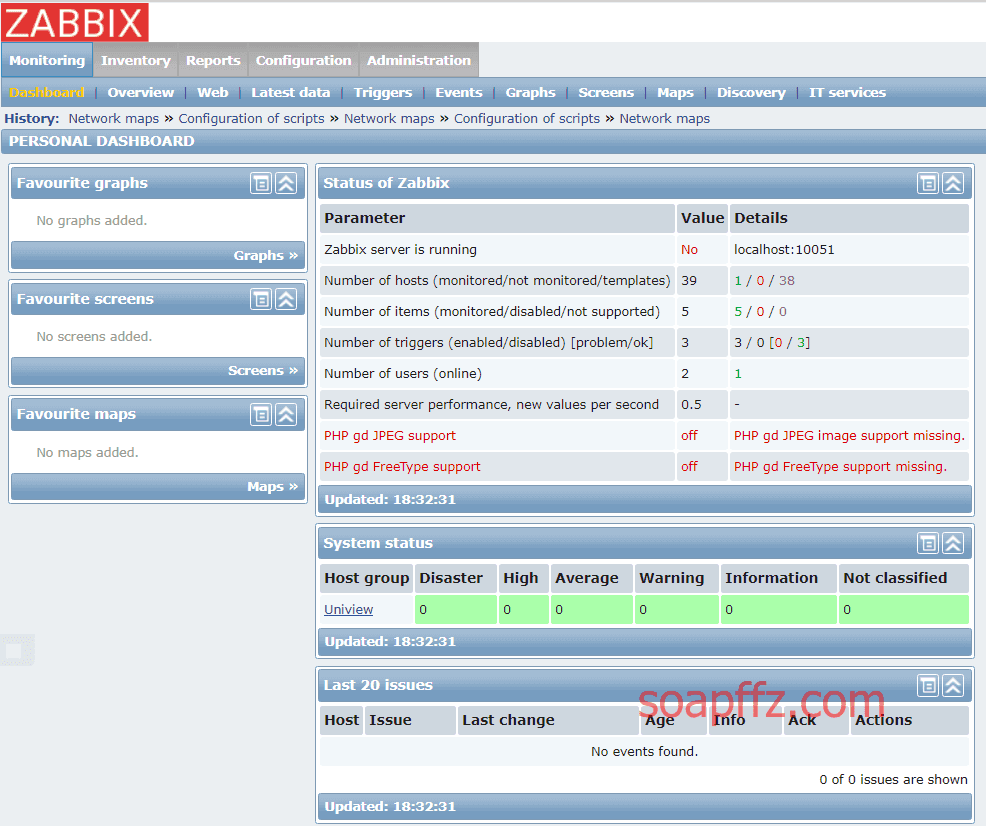Click 'PHP gd JPEG support' parameter
This screenshot has width=986, height=826.
pos(390,436)
